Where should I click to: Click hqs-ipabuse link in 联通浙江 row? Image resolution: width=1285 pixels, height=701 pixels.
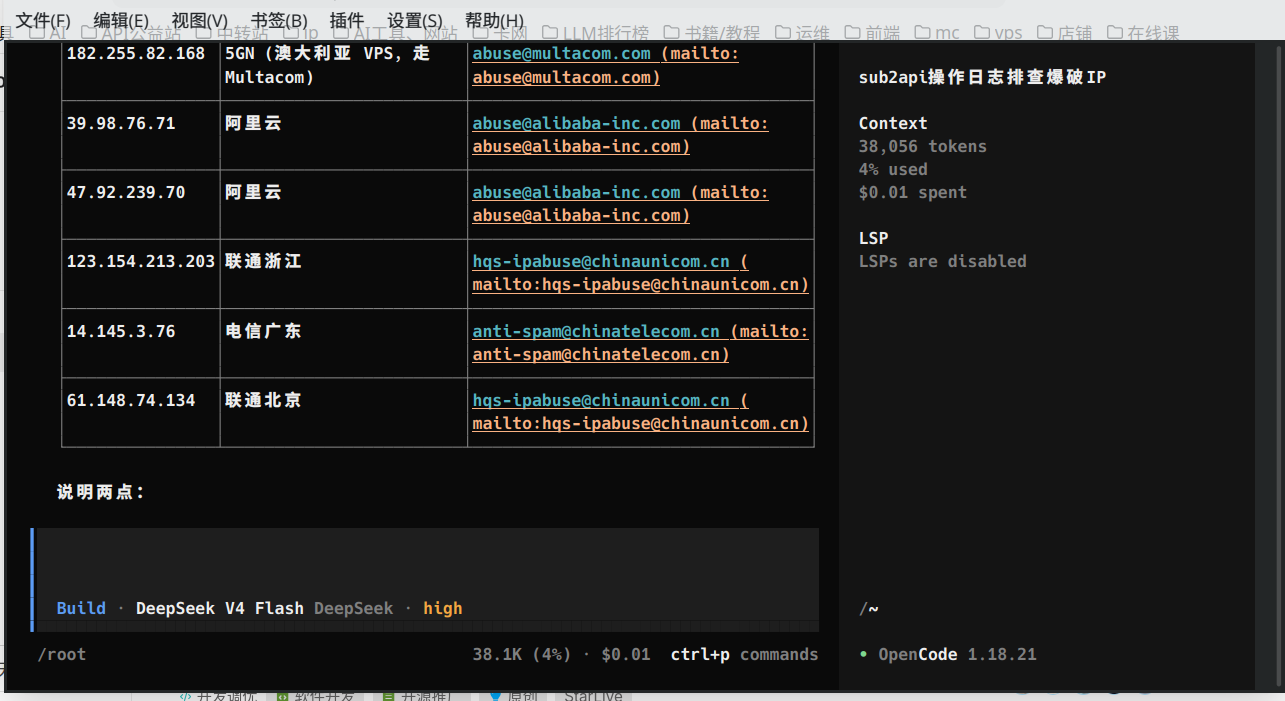pos(601,262)
